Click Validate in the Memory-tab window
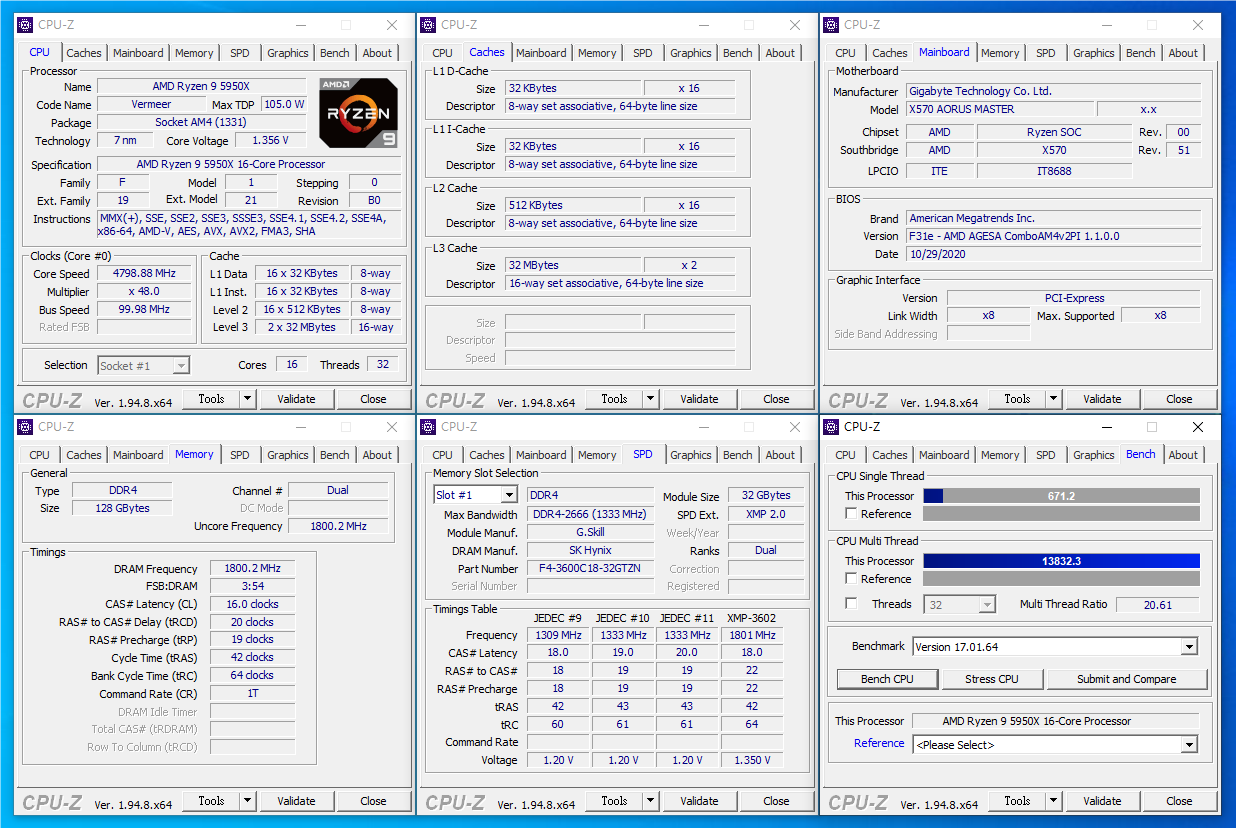This screenshot has width=1236, height=828. coord(296,801)
